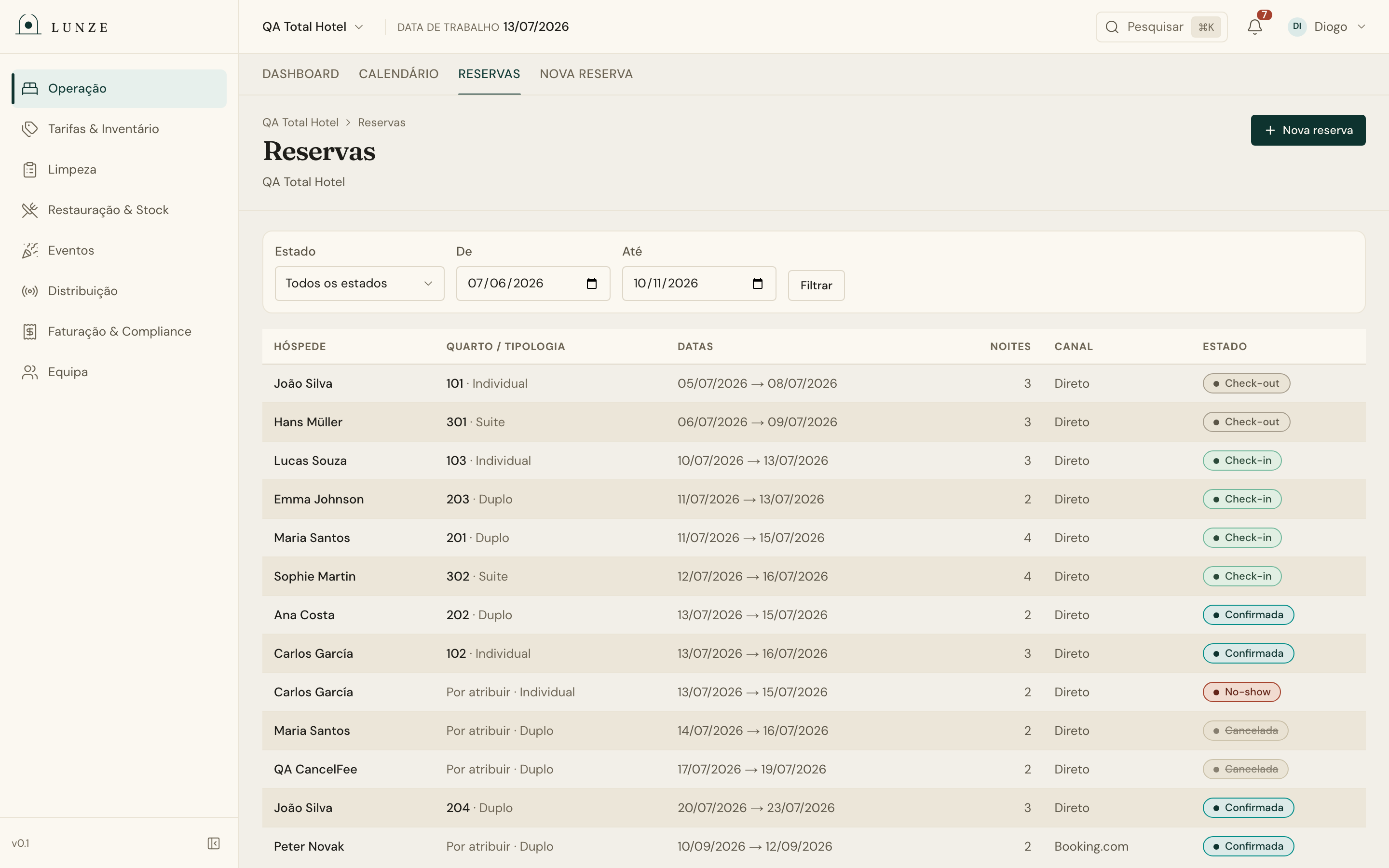Viewport: 1389px width, 868px height.
Task: Click room cell 204 · Duplo
Action: tap(479, 808)
